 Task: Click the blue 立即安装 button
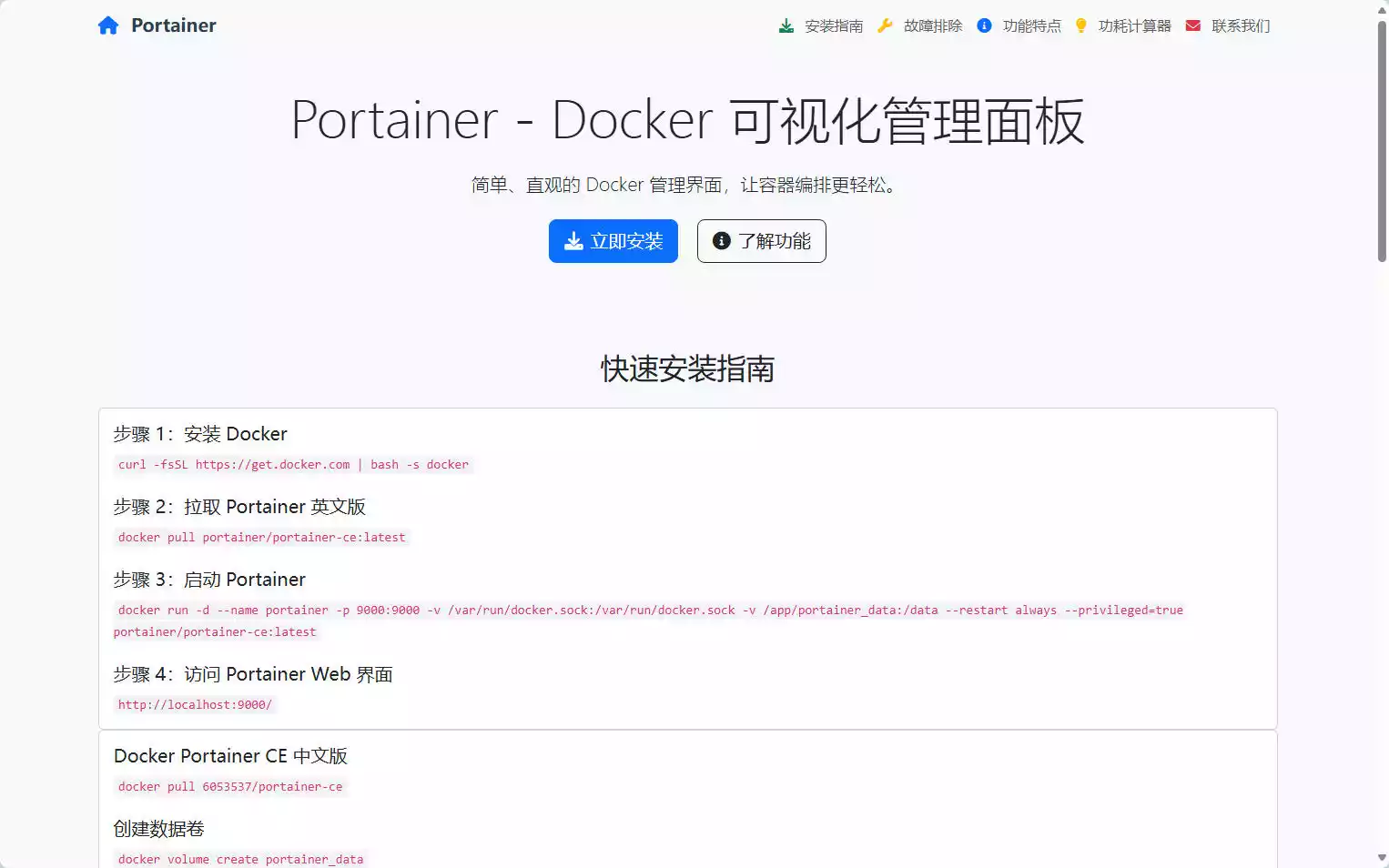(613, 241)
